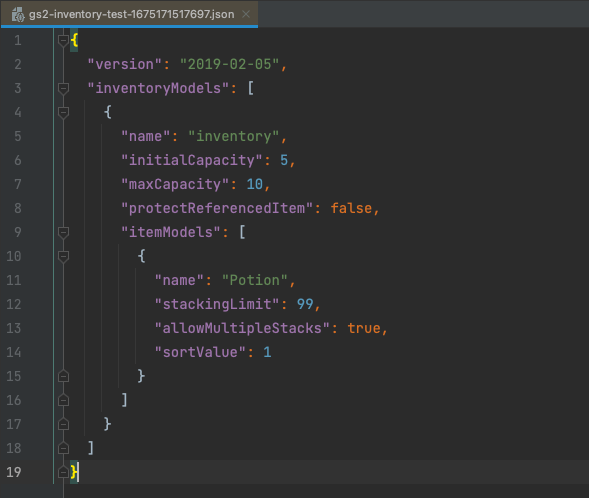This screenshot has height=498, width=589.
Task: Click line number 5 in the gutter
Action: click(18, 136)
